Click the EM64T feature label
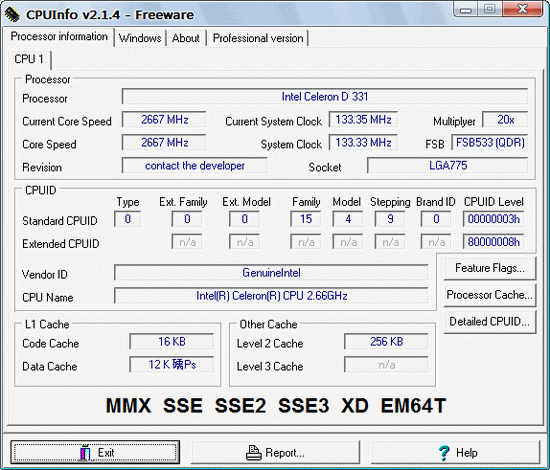This screenshot has height=470, width=550. (x=413, y=405)
